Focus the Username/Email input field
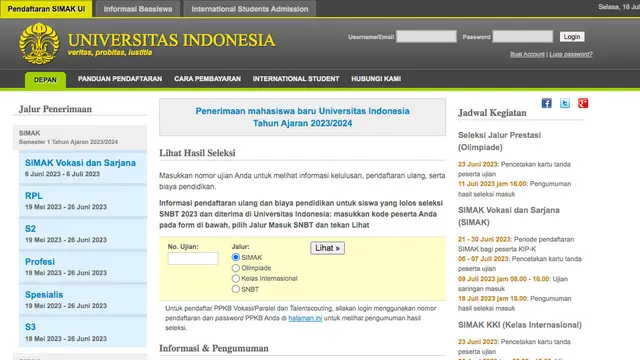Image resolution: width=640 pixels, height=360 pixels. pos(426,36)
